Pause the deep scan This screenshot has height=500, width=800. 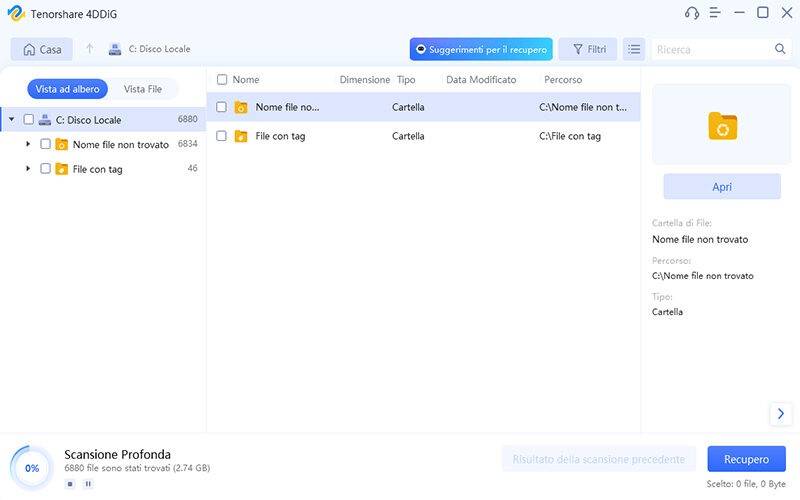click(x=88, y=484)
